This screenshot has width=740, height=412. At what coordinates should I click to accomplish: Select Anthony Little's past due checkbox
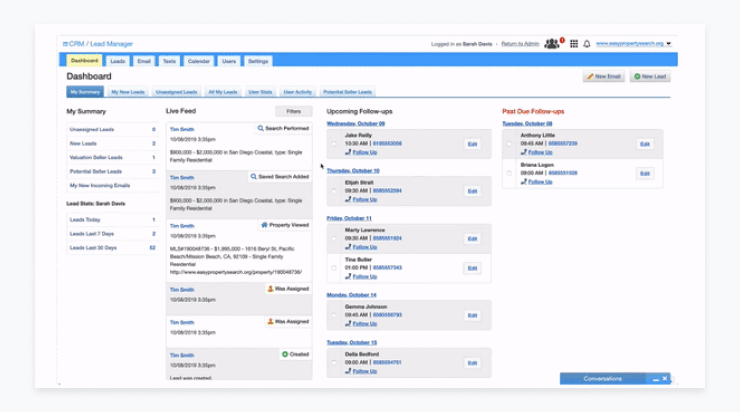[x=510, y=144]
